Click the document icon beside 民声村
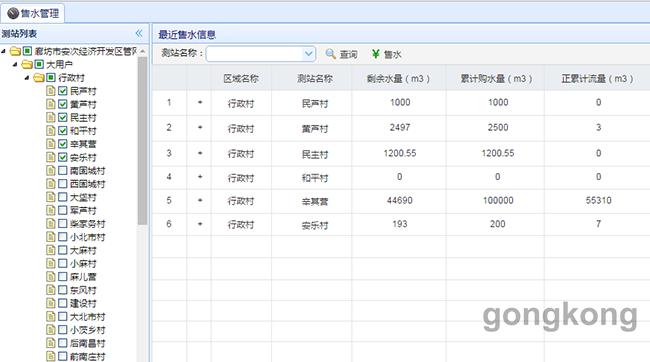The width and height of the screenshot is (650, 362). pos(51,91)
